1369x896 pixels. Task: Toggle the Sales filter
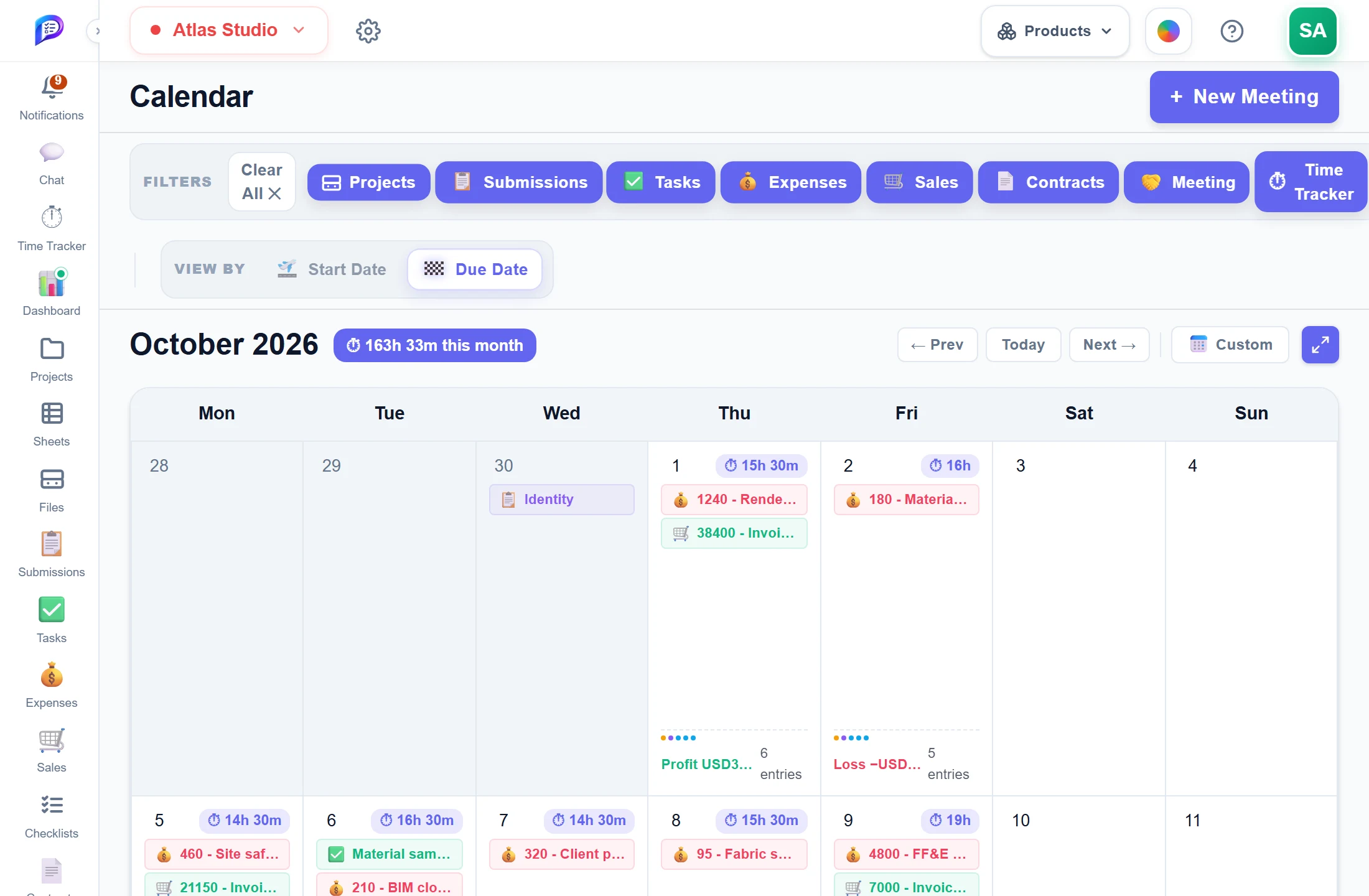(920, 182)
